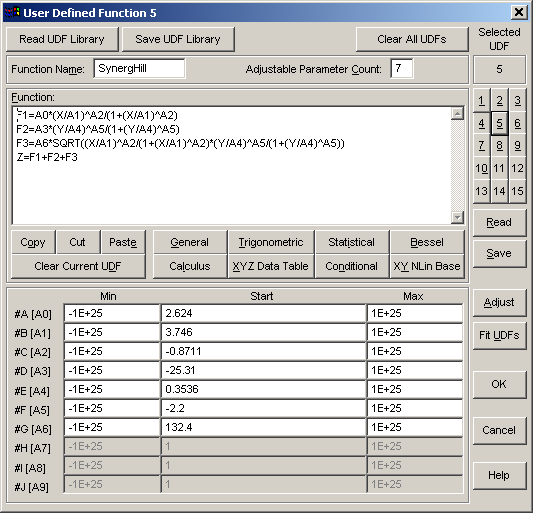Select UDF number 15
This screenshot has height=513, width=533.
(517, 191)
